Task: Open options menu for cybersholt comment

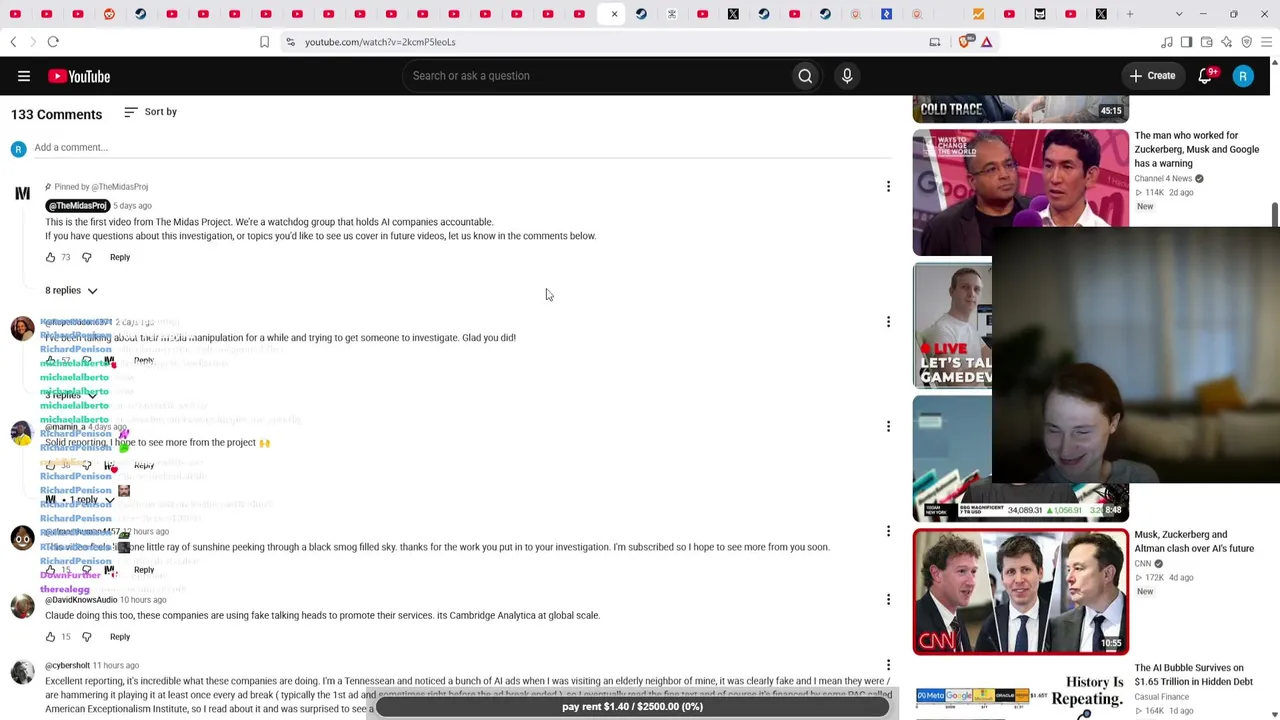Action: click(x=888, y=665)
